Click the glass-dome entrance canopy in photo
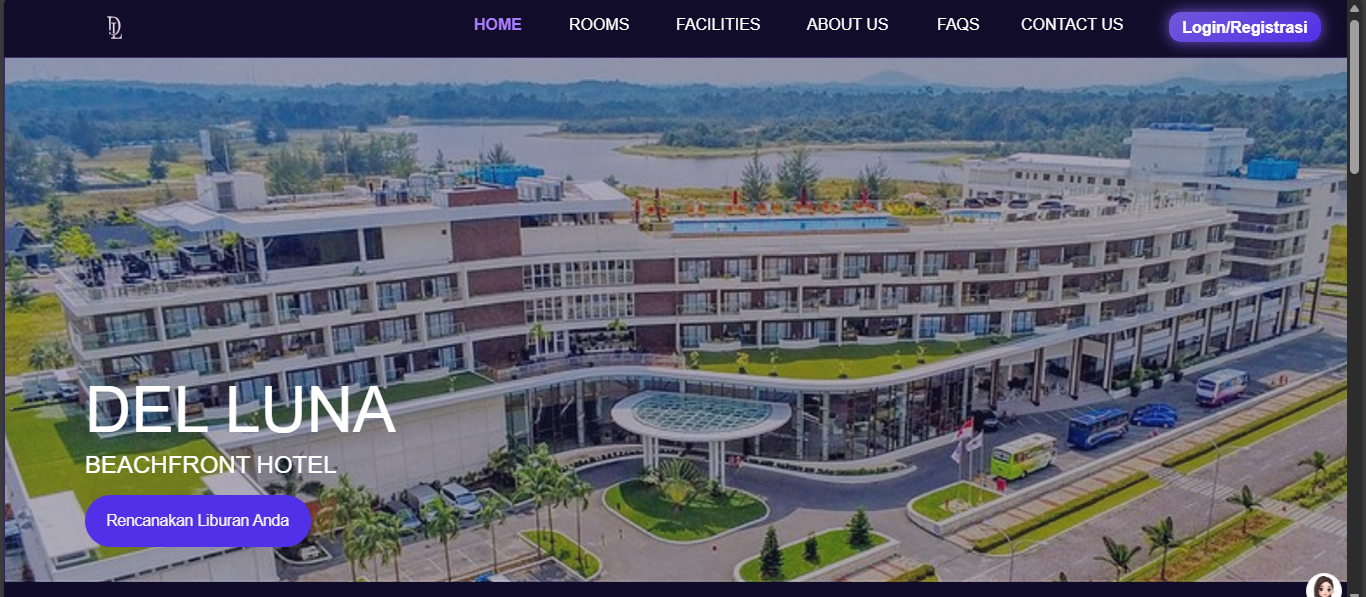 coord(701,414)
